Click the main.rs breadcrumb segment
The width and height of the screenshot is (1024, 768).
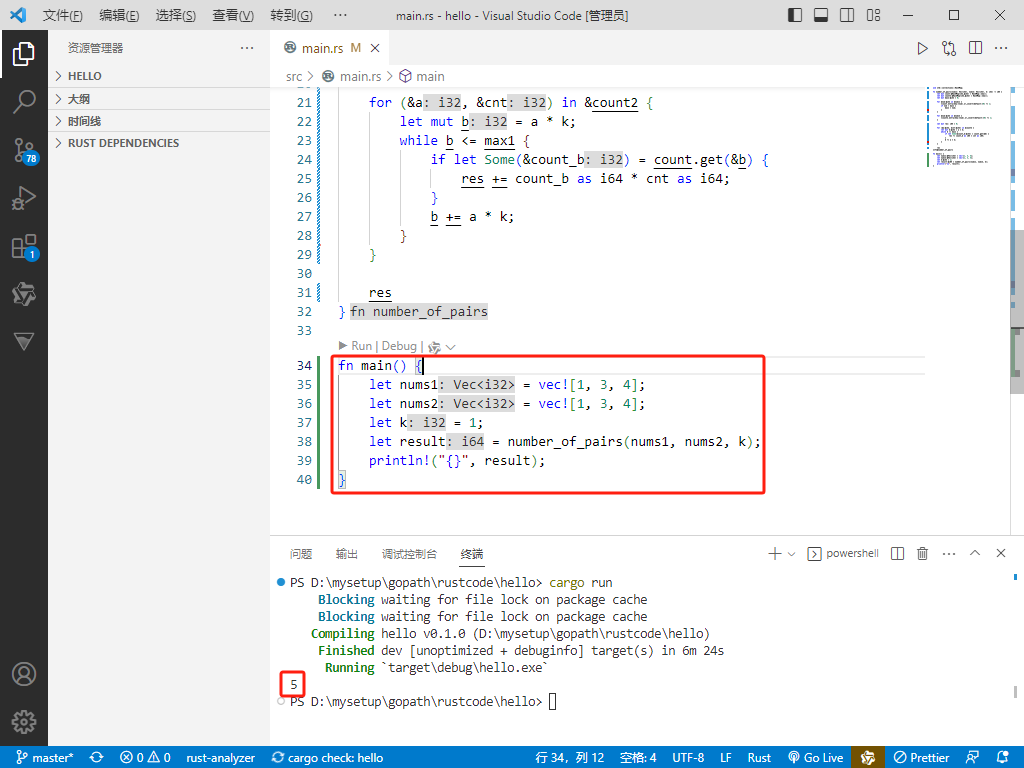352,76
